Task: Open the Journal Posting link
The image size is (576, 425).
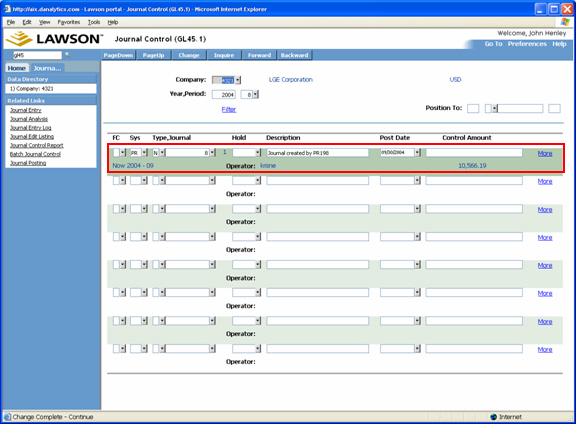Action: coord(28,163)
